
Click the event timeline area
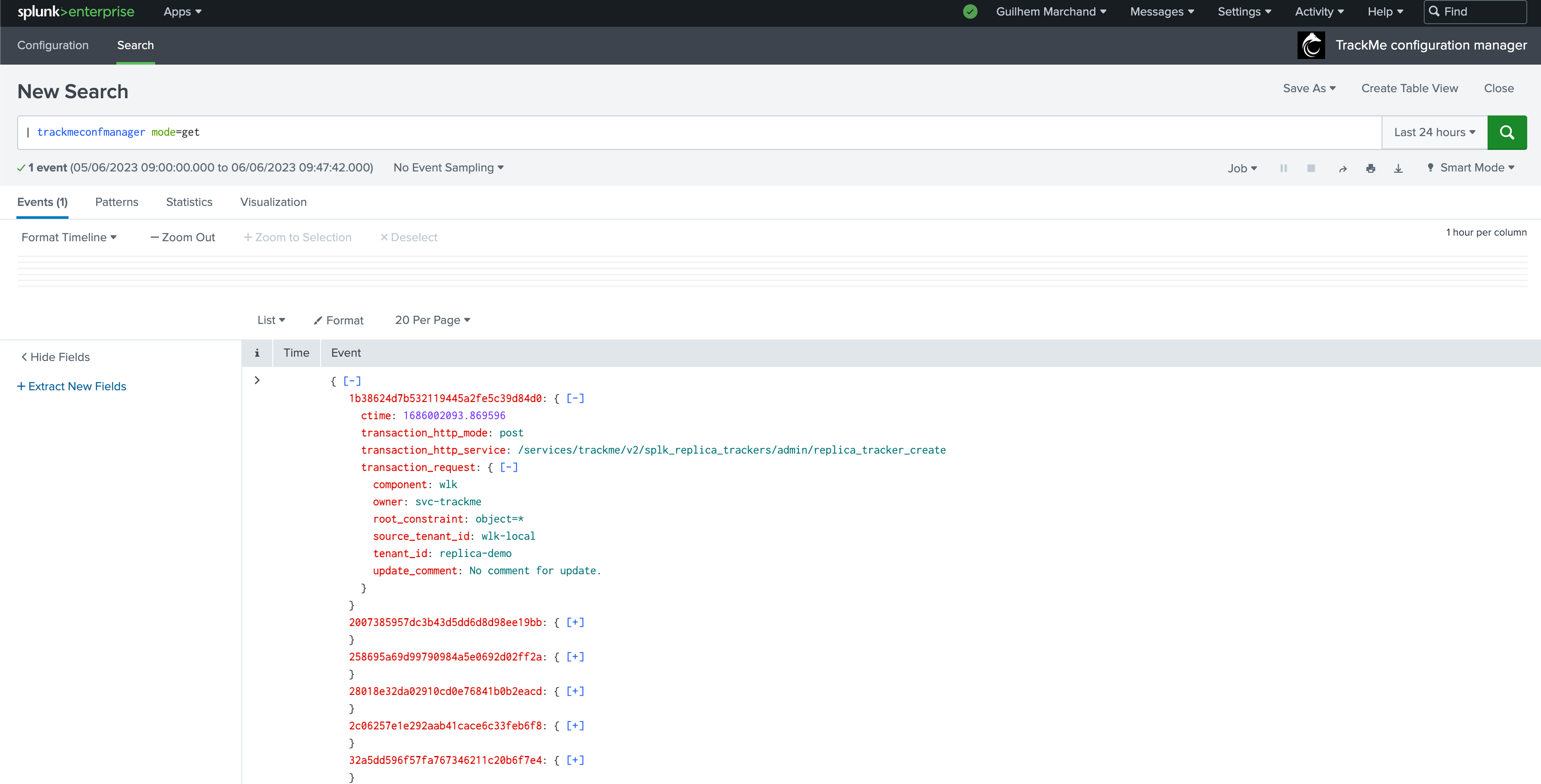pyautogui.click(x=772, y=271)
